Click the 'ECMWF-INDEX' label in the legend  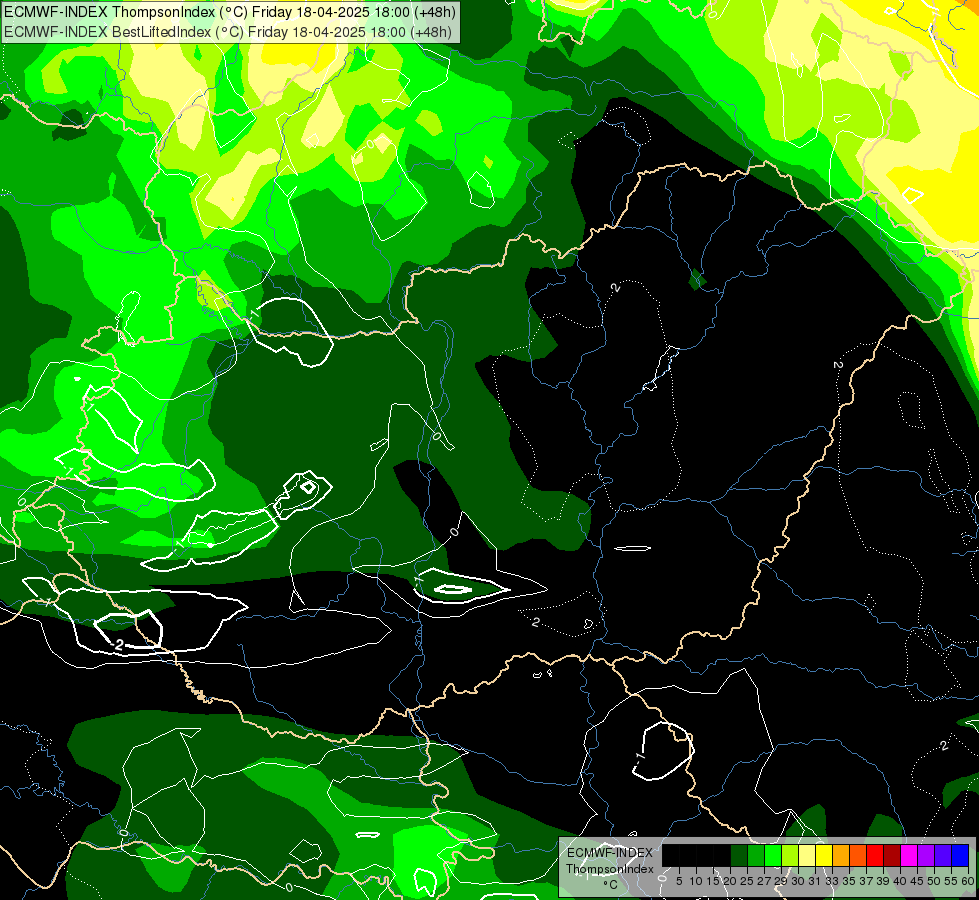coord(610,853)
